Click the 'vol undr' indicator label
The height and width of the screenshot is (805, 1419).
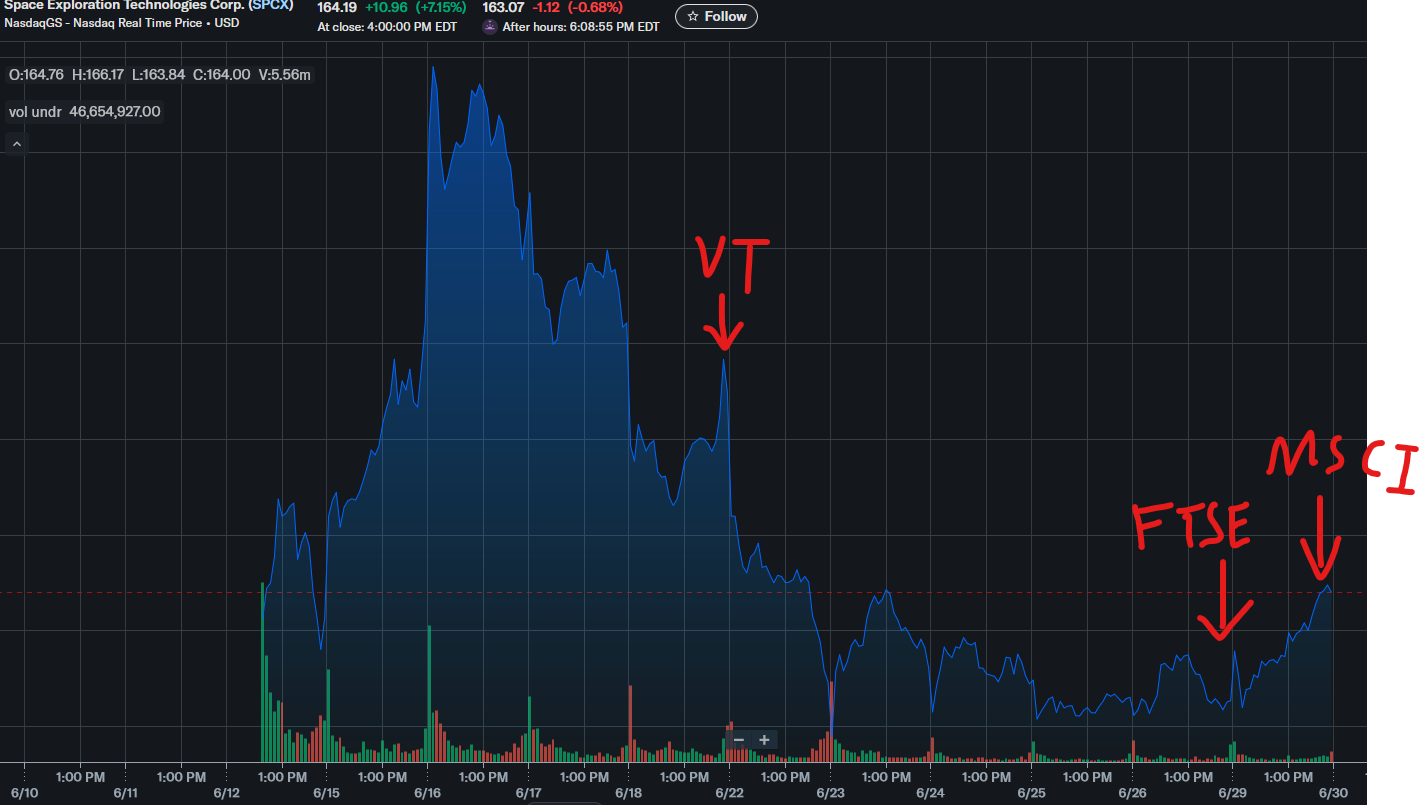click(35, 112)
